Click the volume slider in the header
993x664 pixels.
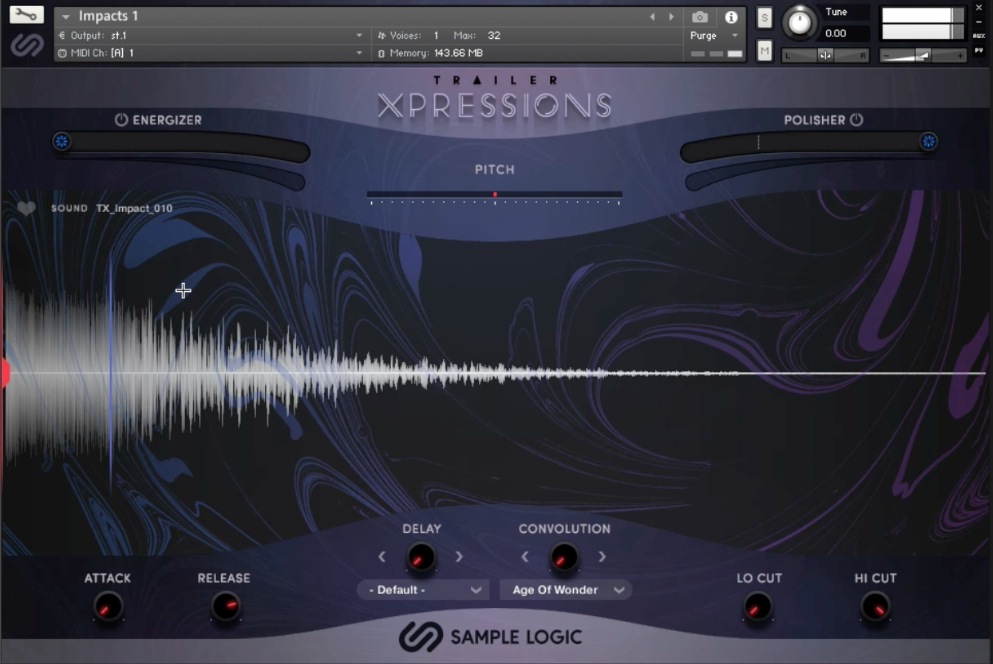click(923, 56)
